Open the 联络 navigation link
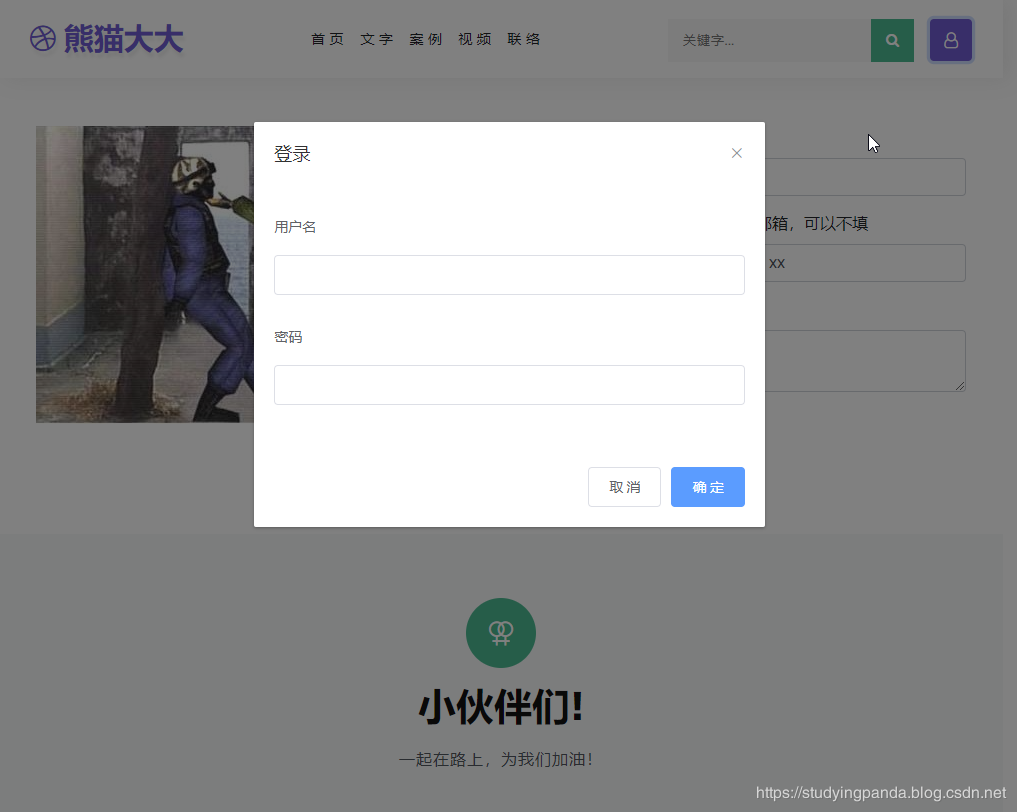Image resolution: width=1017 pixels, height=812 pixels. (x=523, y=39)
